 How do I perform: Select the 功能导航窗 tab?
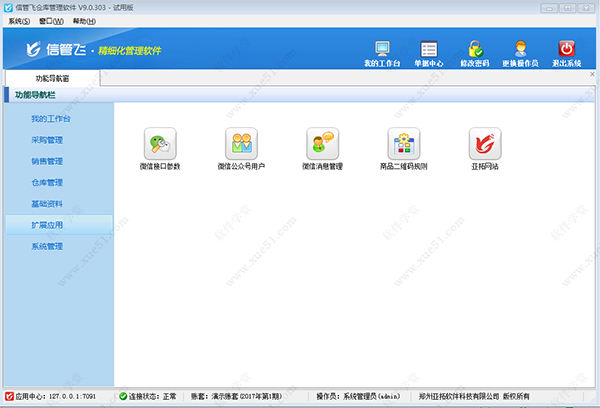point(52,77)
